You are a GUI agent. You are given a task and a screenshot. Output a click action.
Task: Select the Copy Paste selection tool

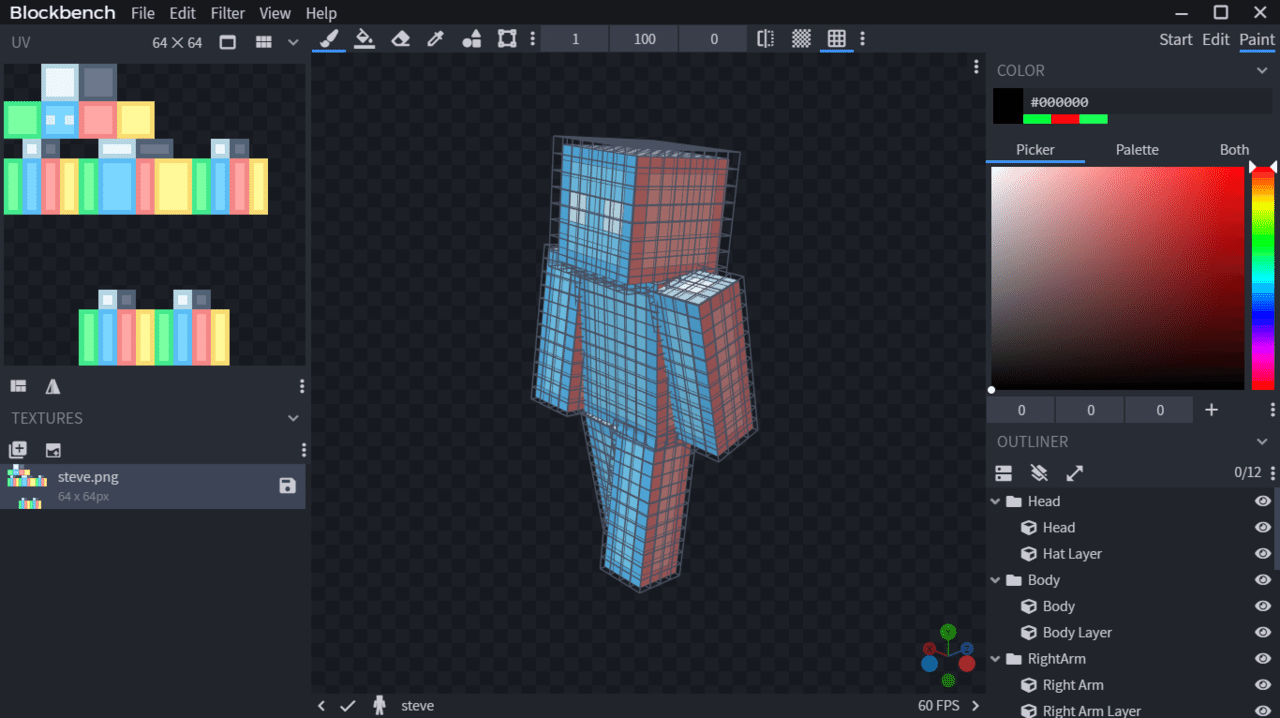507,39
